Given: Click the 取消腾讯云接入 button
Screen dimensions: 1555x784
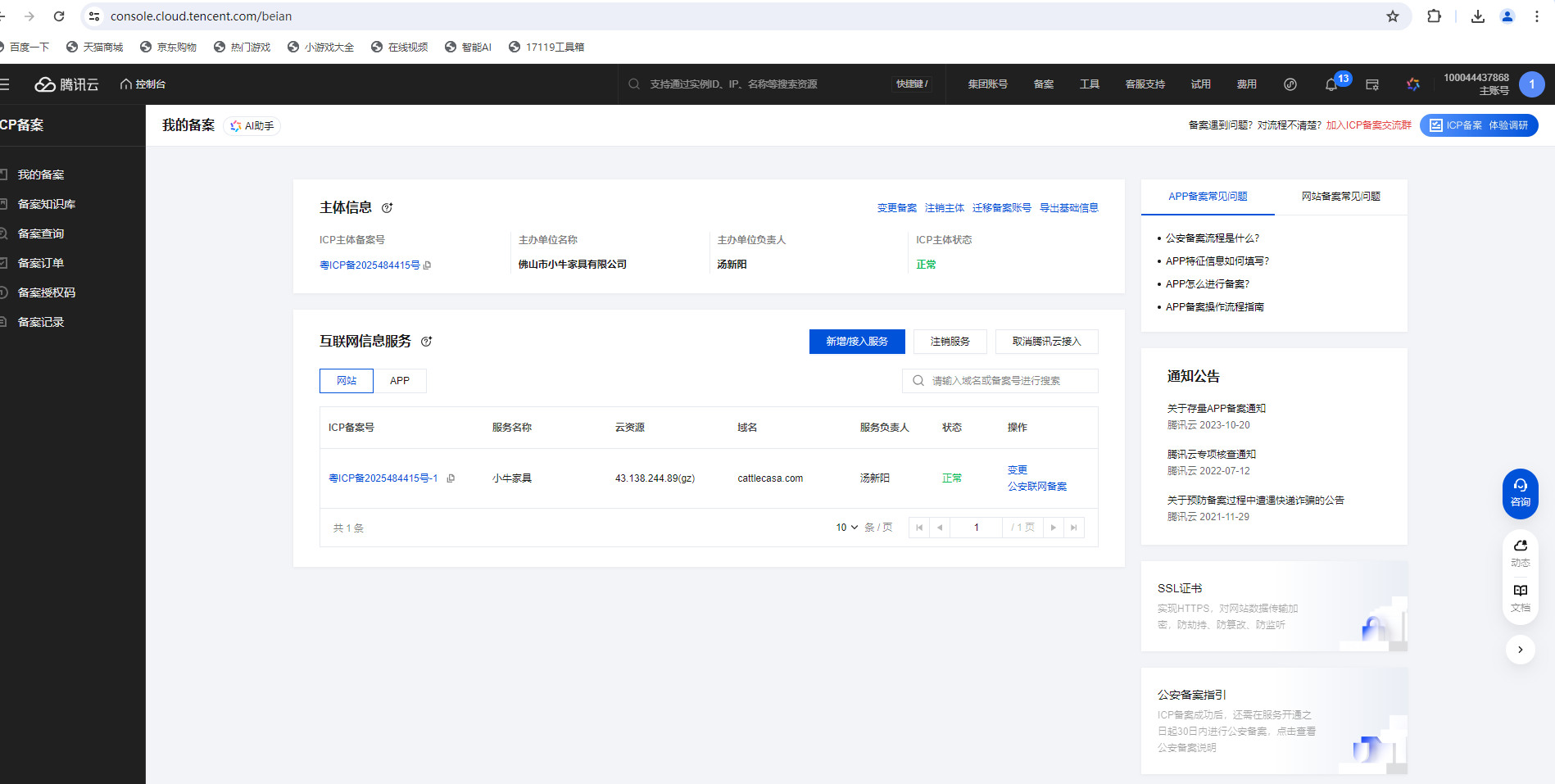Looking at the screenshot, I should tap(1047, 342).
